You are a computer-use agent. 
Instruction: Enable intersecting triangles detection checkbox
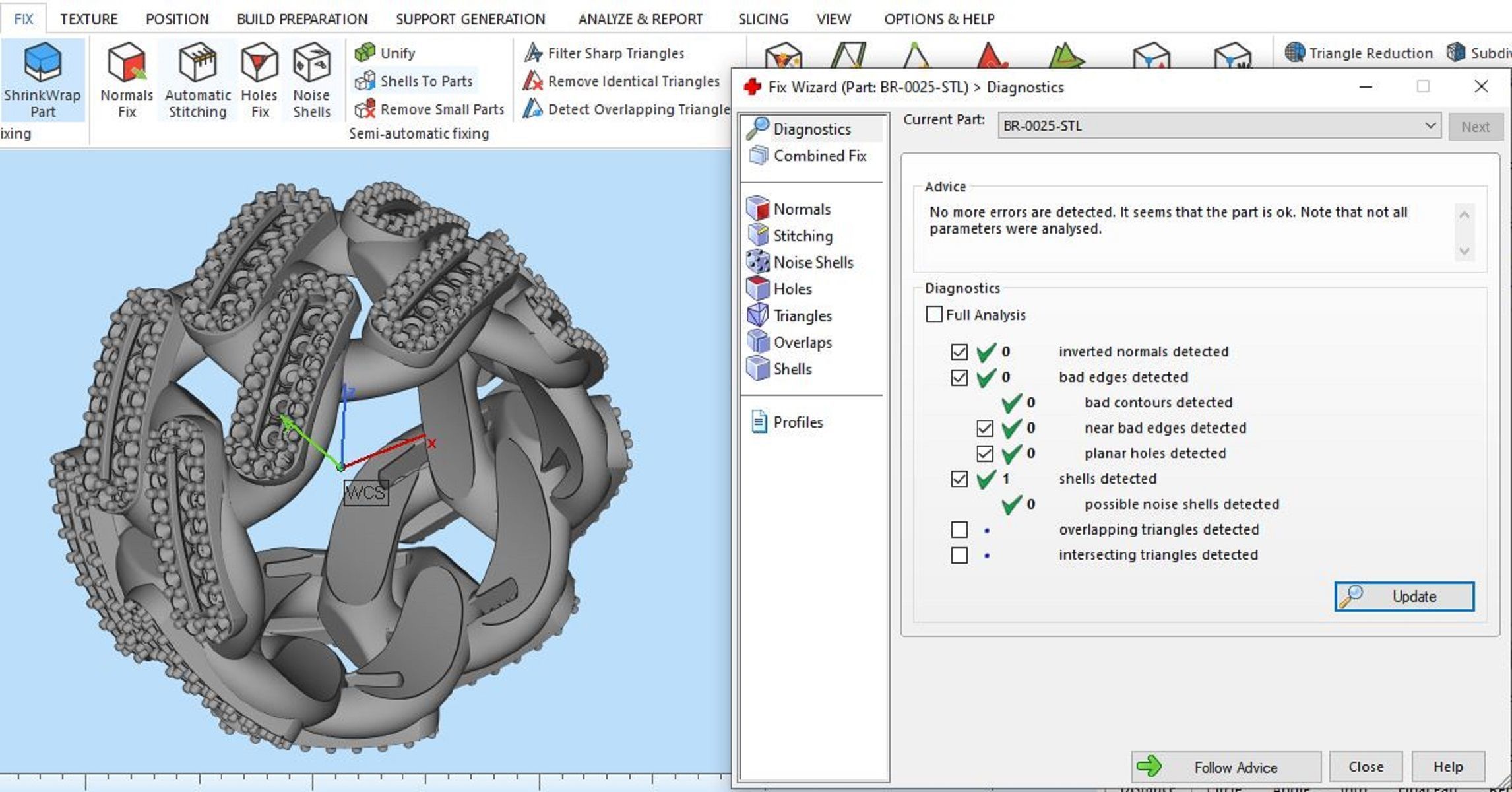[x=959, y=555]
